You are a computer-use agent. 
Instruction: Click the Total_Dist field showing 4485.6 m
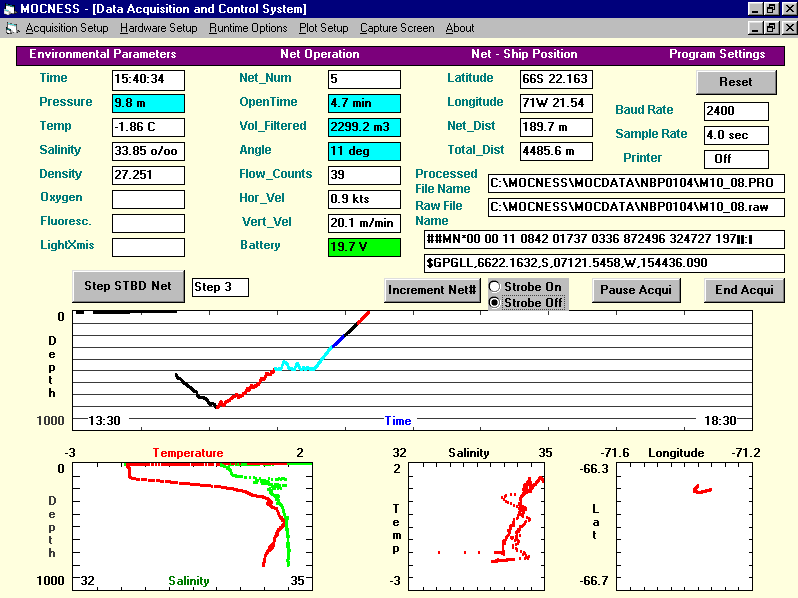pos(556,151)
